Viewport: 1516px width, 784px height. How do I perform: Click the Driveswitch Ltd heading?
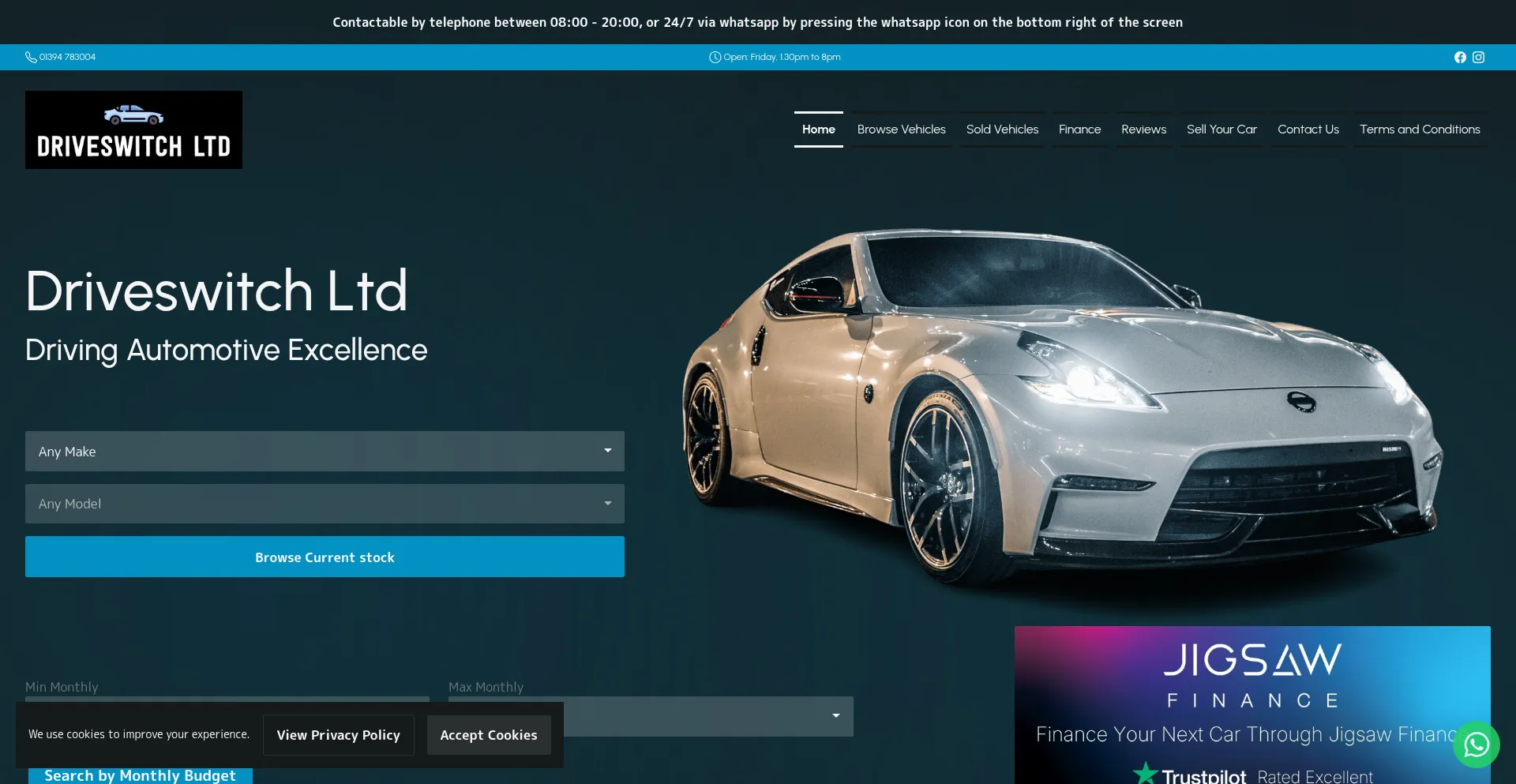pos(216,291)
